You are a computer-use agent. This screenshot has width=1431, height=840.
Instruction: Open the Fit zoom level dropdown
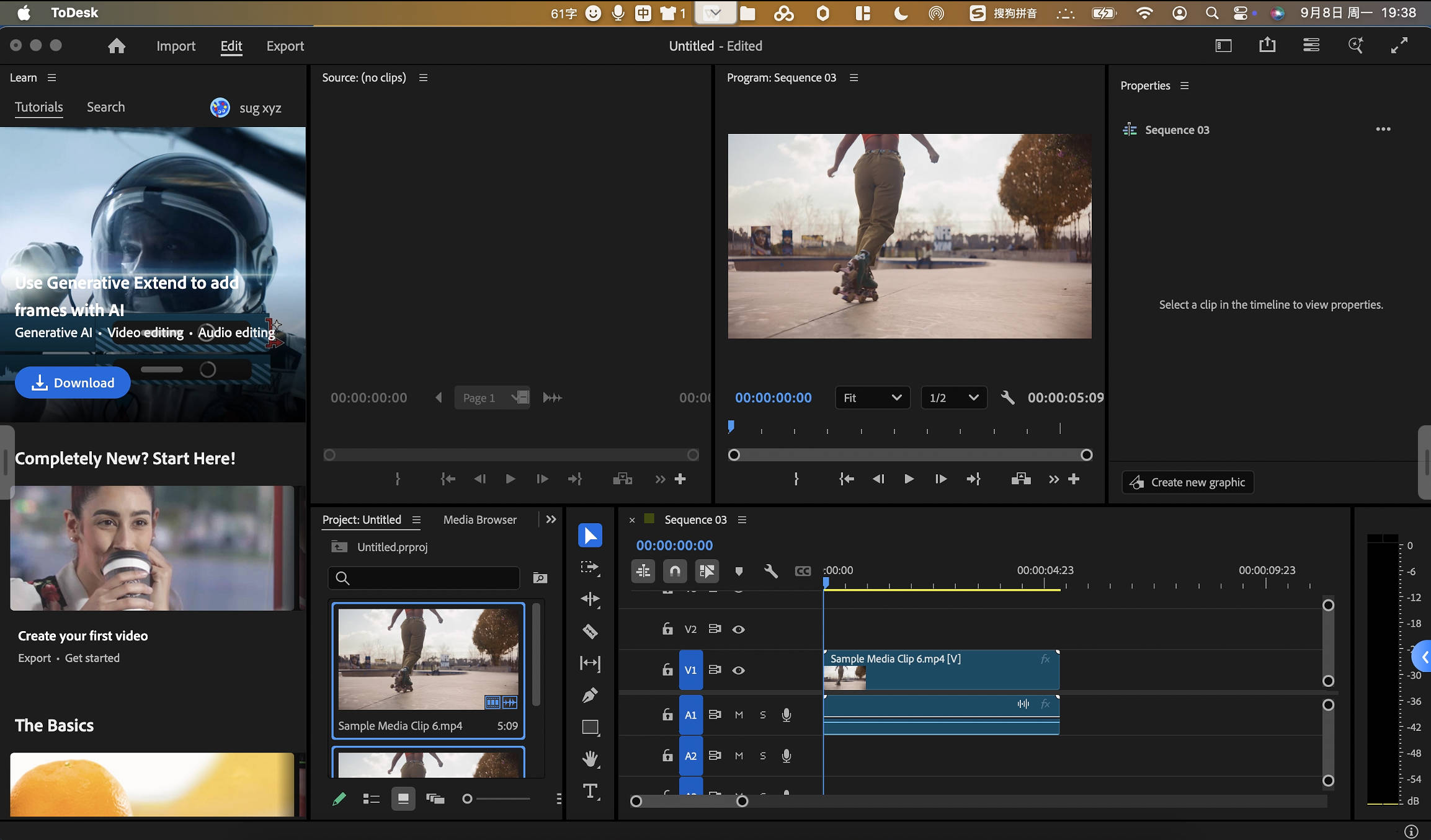click(x=872, y=398)
